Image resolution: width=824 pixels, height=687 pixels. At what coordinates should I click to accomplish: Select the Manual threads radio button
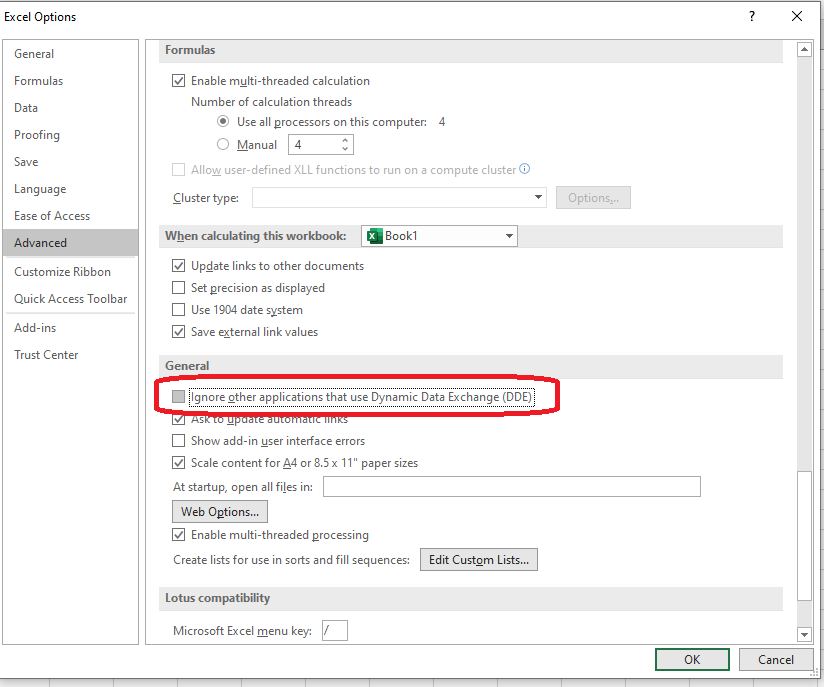tap(223, 144)
